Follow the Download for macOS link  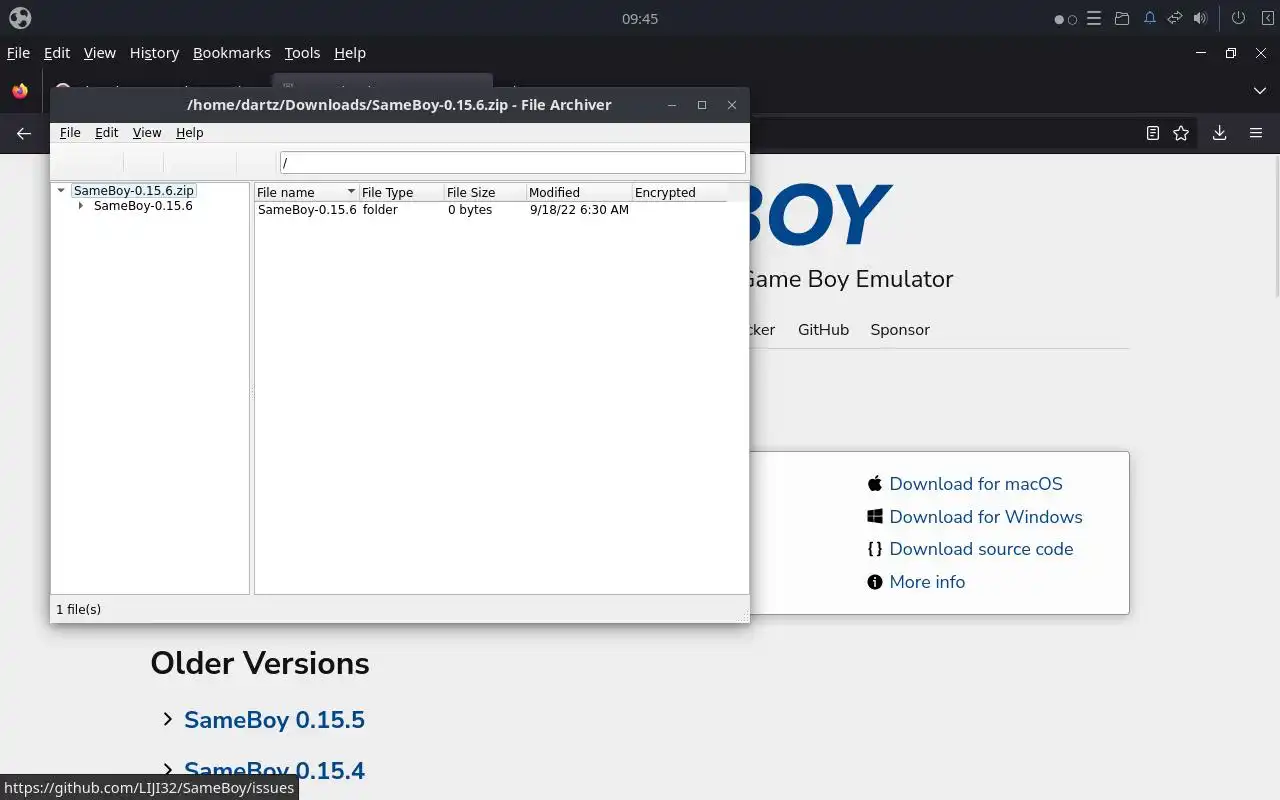click(x=976, y=484)
